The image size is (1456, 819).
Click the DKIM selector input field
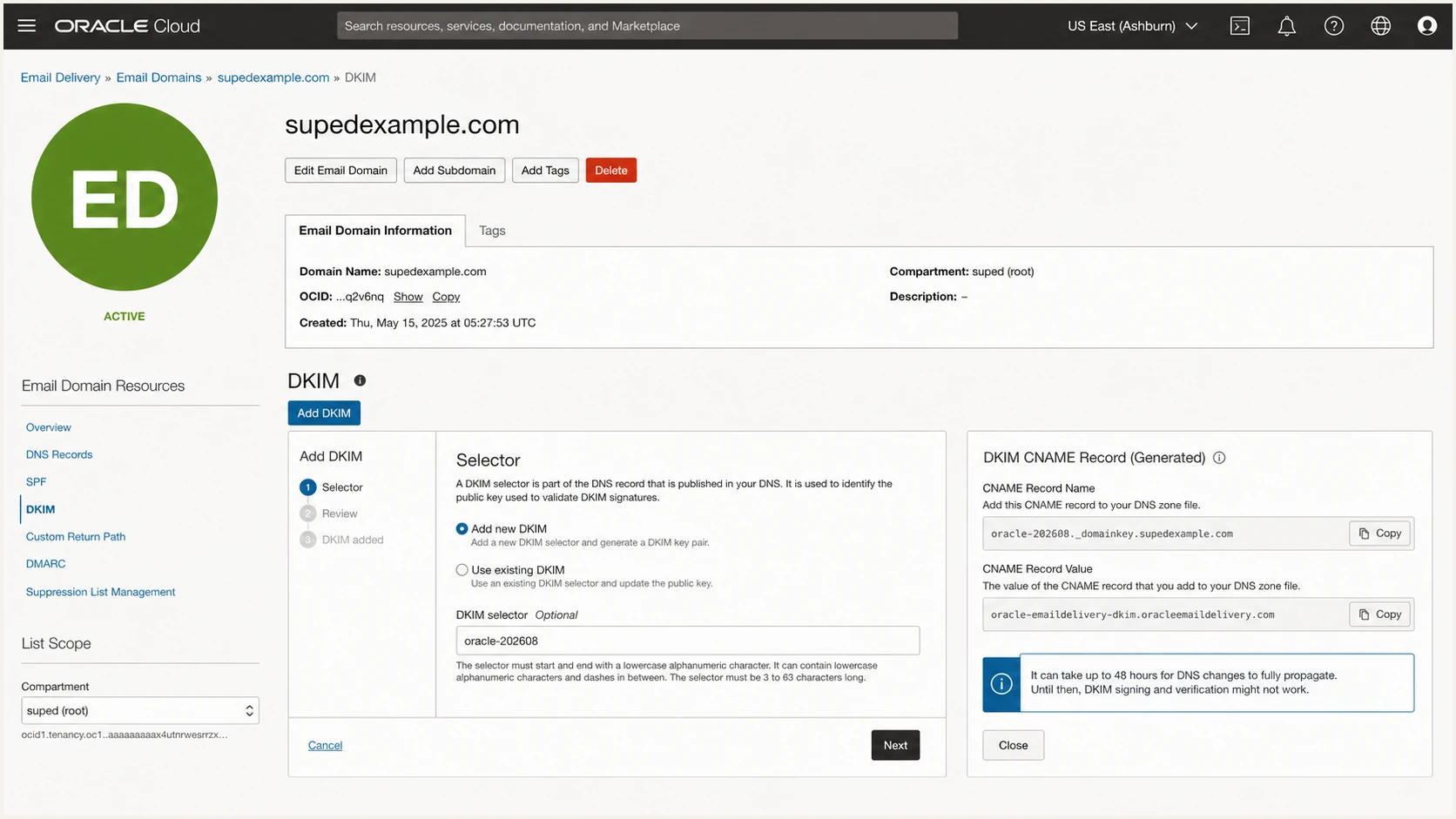(x=688, y=641)
